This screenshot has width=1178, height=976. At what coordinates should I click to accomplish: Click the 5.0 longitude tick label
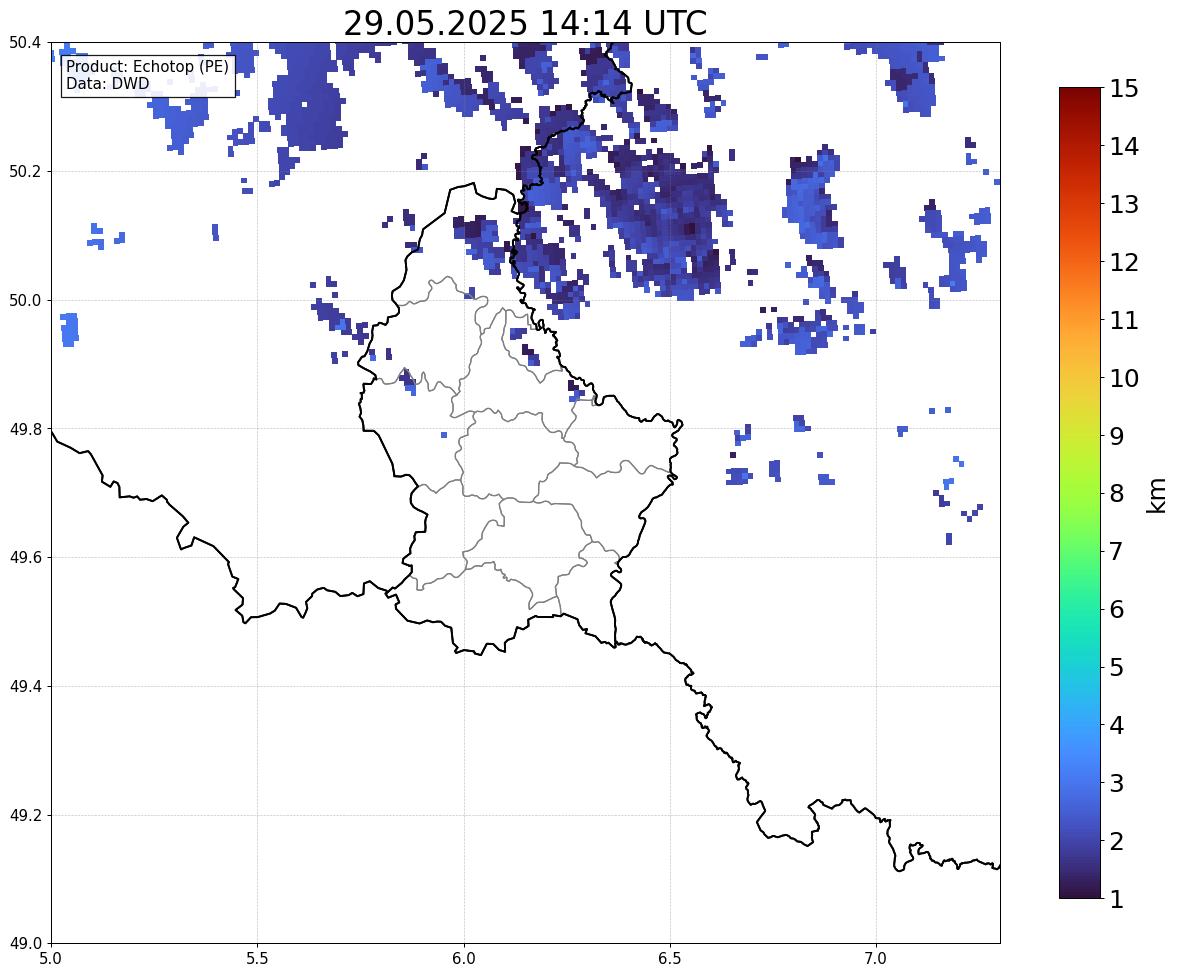51,959
